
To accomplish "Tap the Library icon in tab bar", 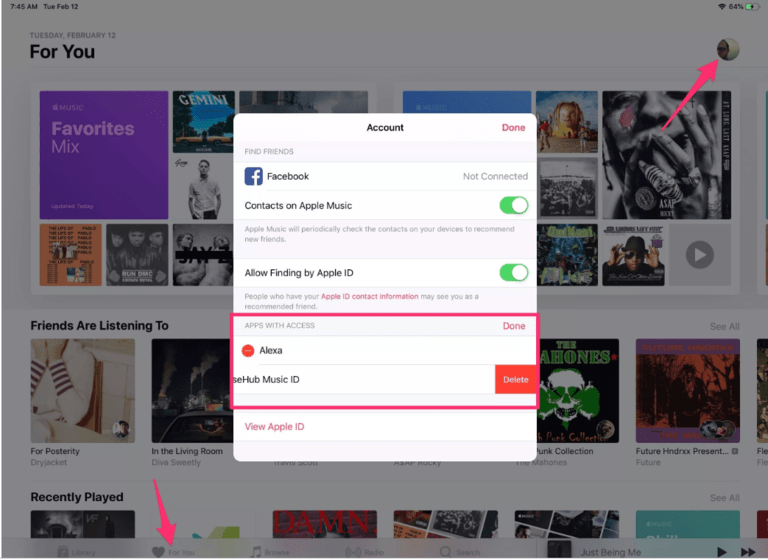I will (x=63, y=552).
